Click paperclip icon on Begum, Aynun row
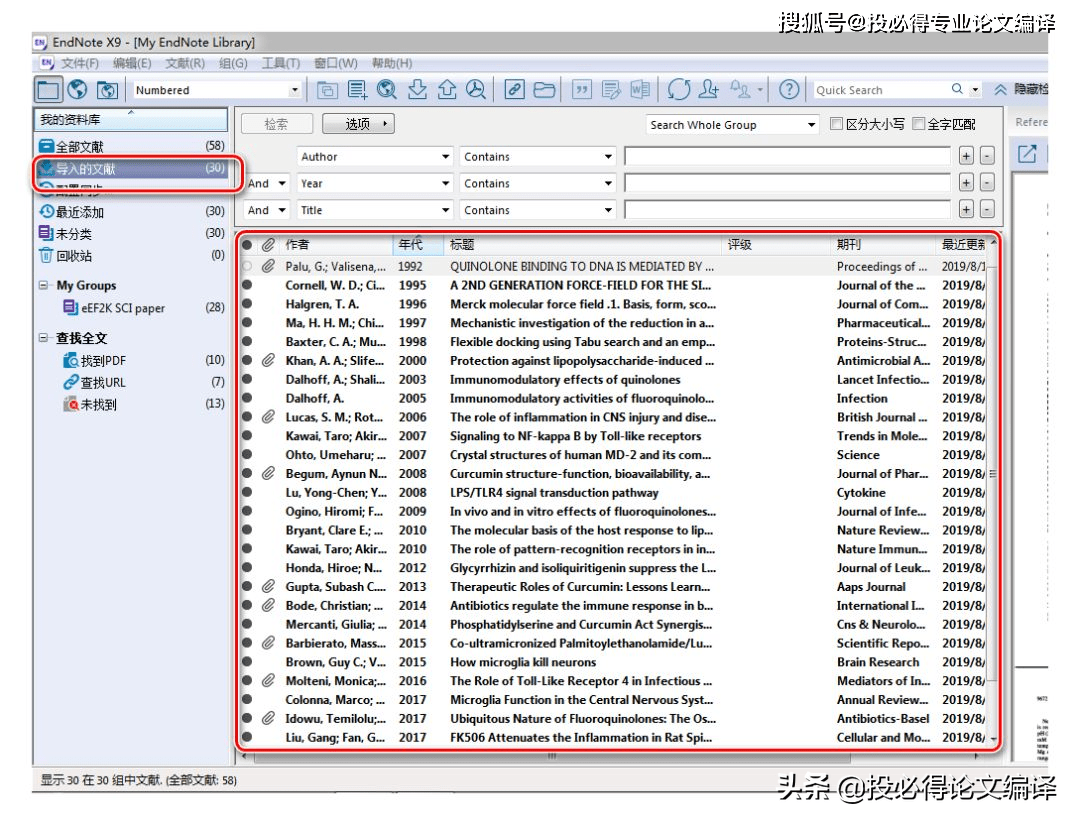1080x825 pixels. 269,473
